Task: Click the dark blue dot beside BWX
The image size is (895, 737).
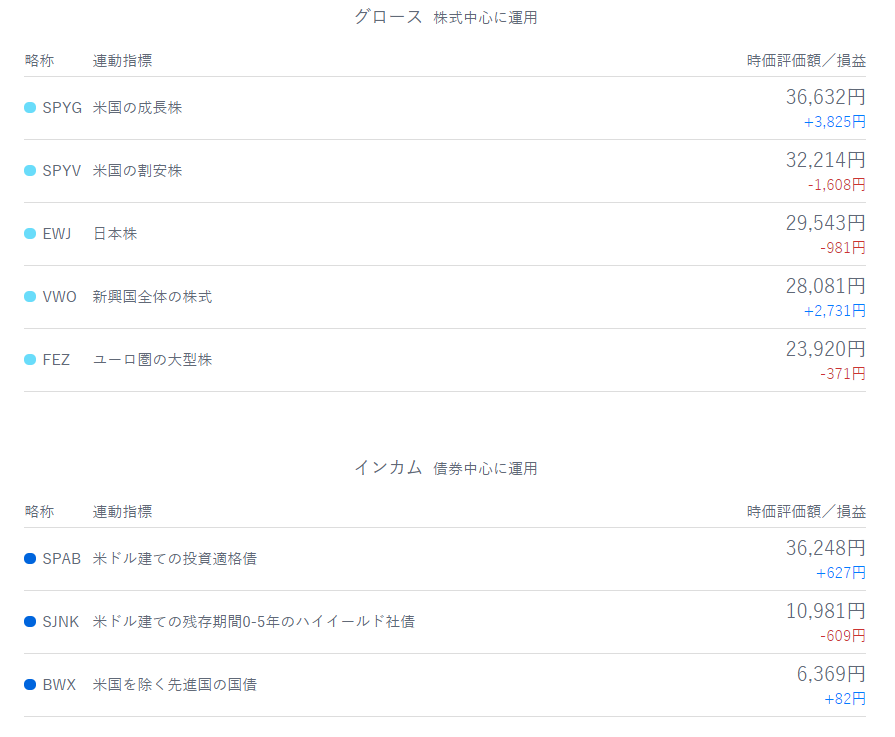Action: pos(30,684)
